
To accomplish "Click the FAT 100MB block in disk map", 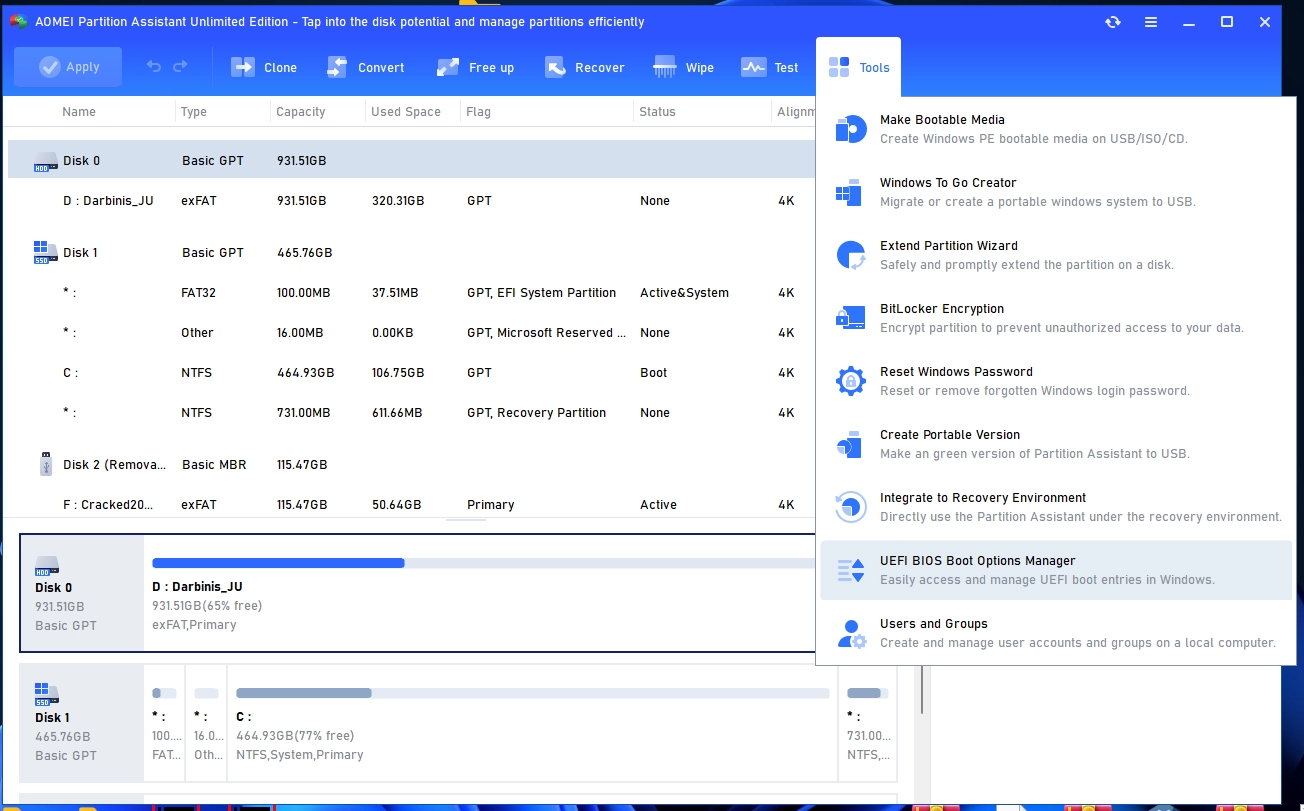I will pos(164,723).
